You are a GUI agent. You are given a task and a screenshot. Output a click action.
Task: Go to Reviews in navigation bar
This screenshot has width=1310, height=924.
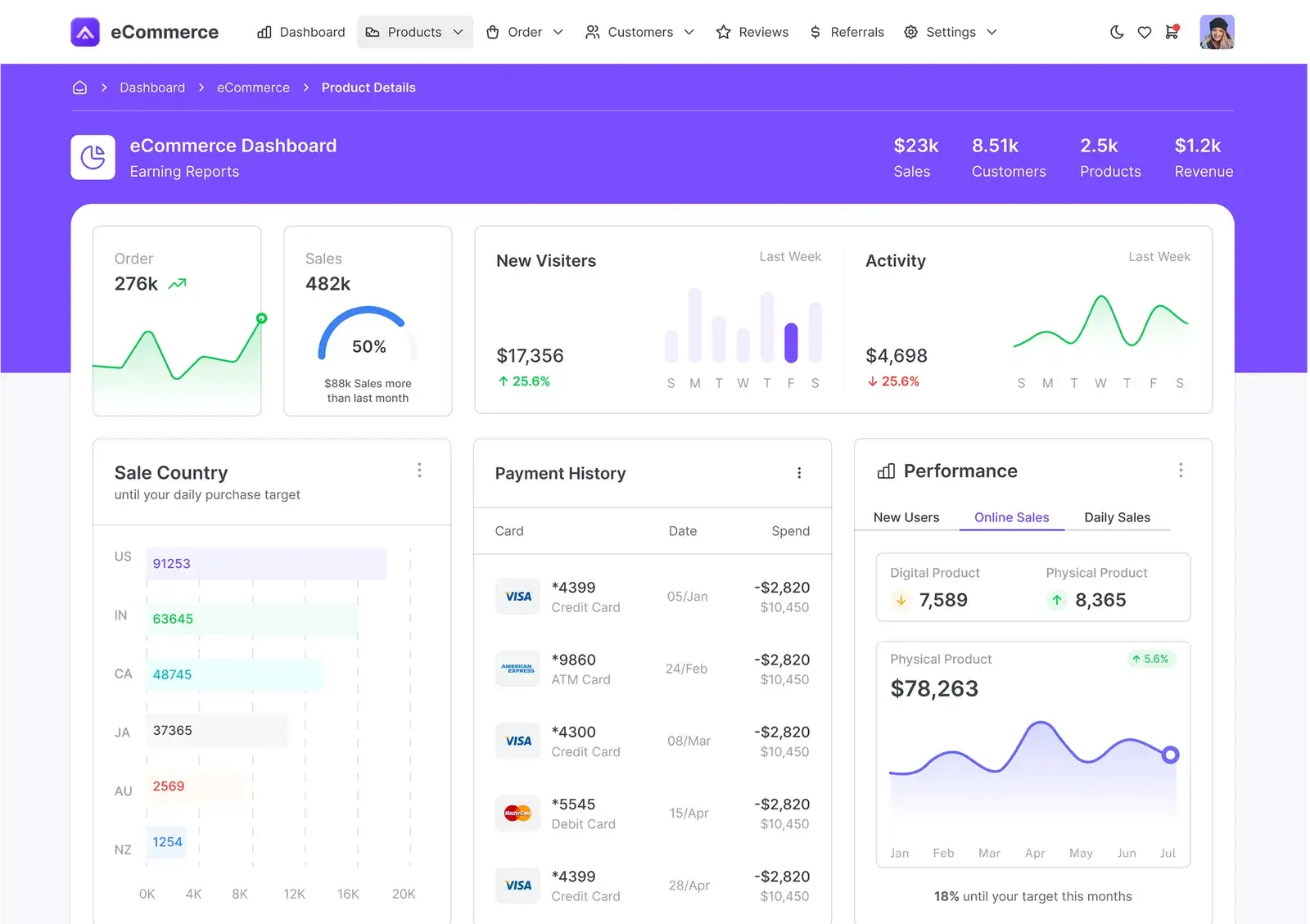tap(752, 32)
